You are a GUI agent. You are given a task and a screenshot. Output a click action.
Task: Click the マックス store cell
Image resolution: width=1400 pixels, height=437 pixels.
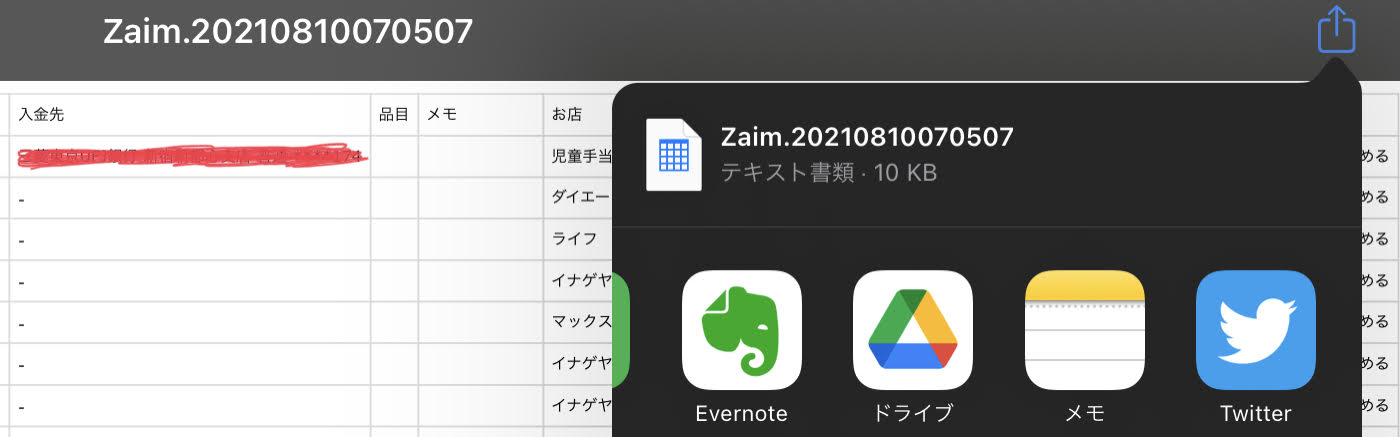point(581,323)
